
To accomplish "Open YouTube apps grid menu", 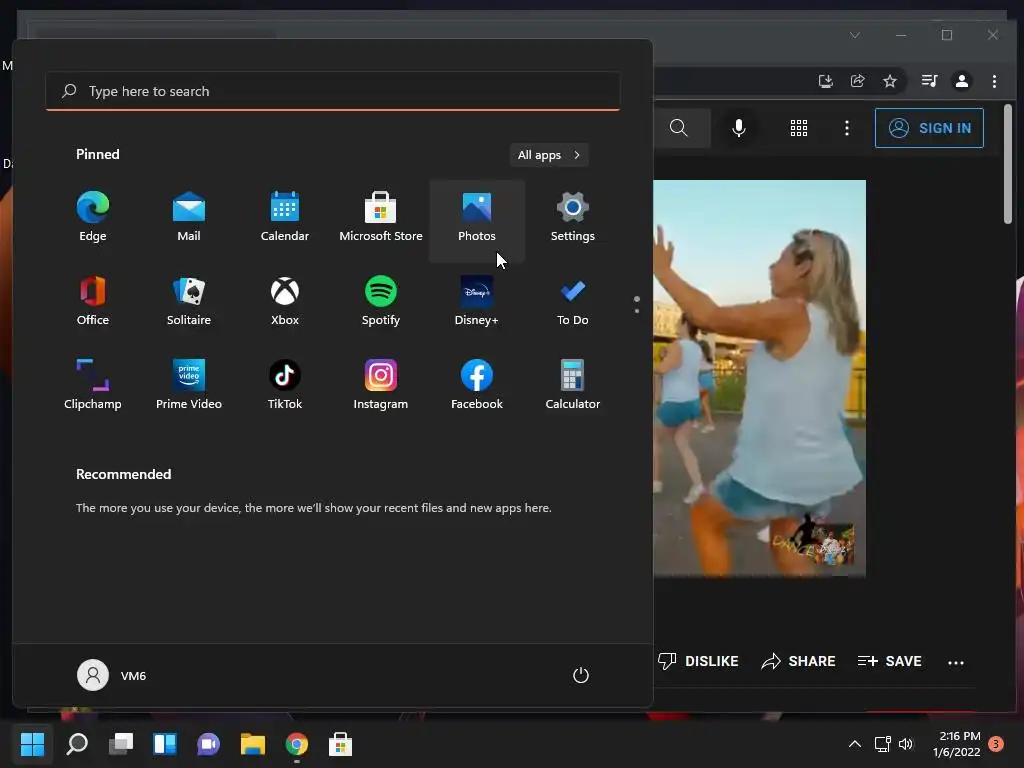I will click(x=799, y=128).
